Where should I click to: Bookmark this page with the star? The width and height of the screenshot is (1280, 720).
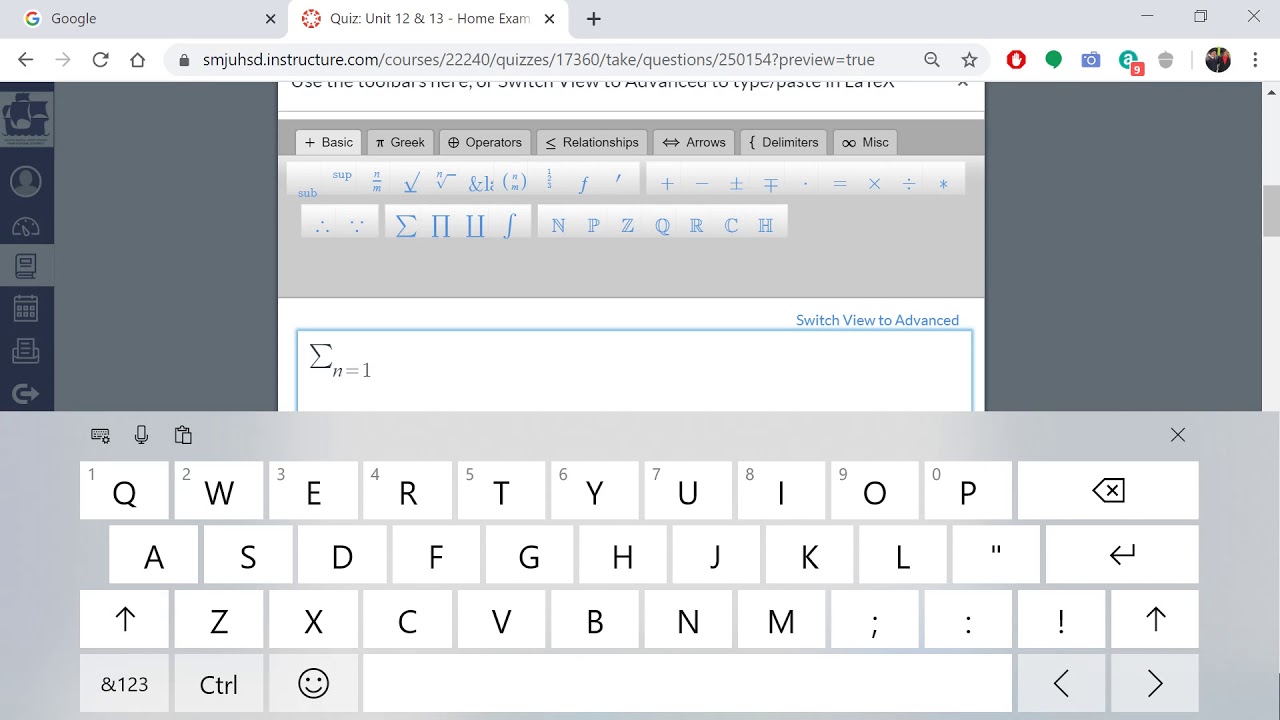click(969, 60)
